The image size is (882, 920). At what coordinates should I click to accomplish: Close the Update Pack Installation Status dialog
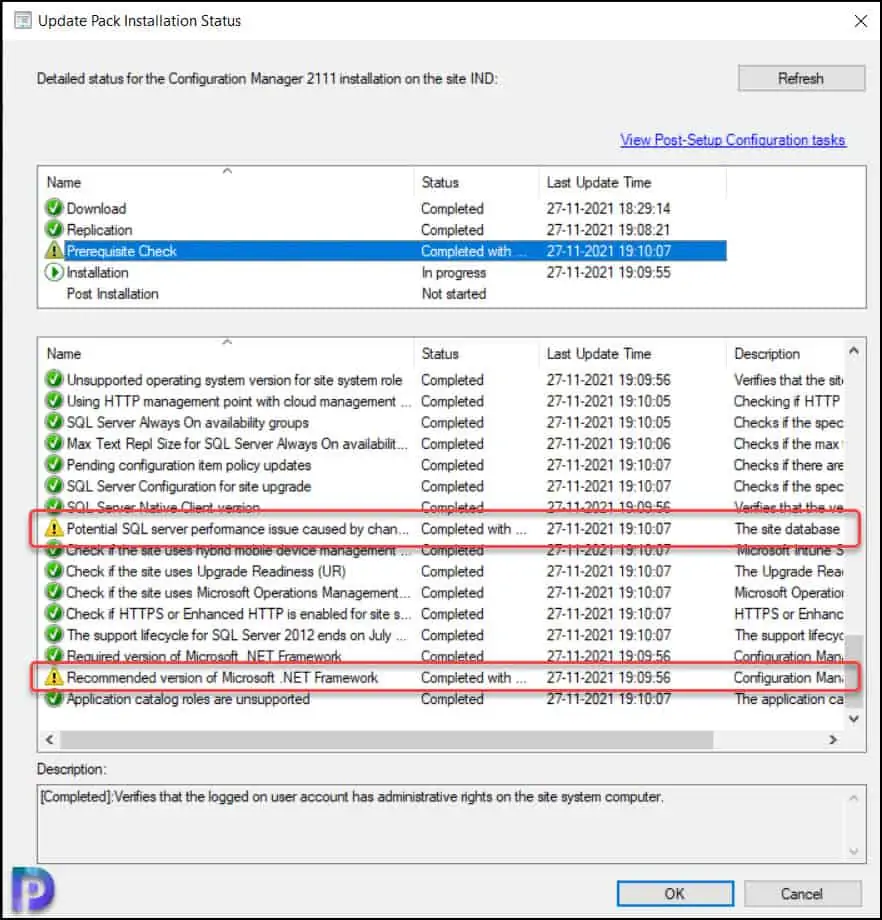[x=860, y=21]
